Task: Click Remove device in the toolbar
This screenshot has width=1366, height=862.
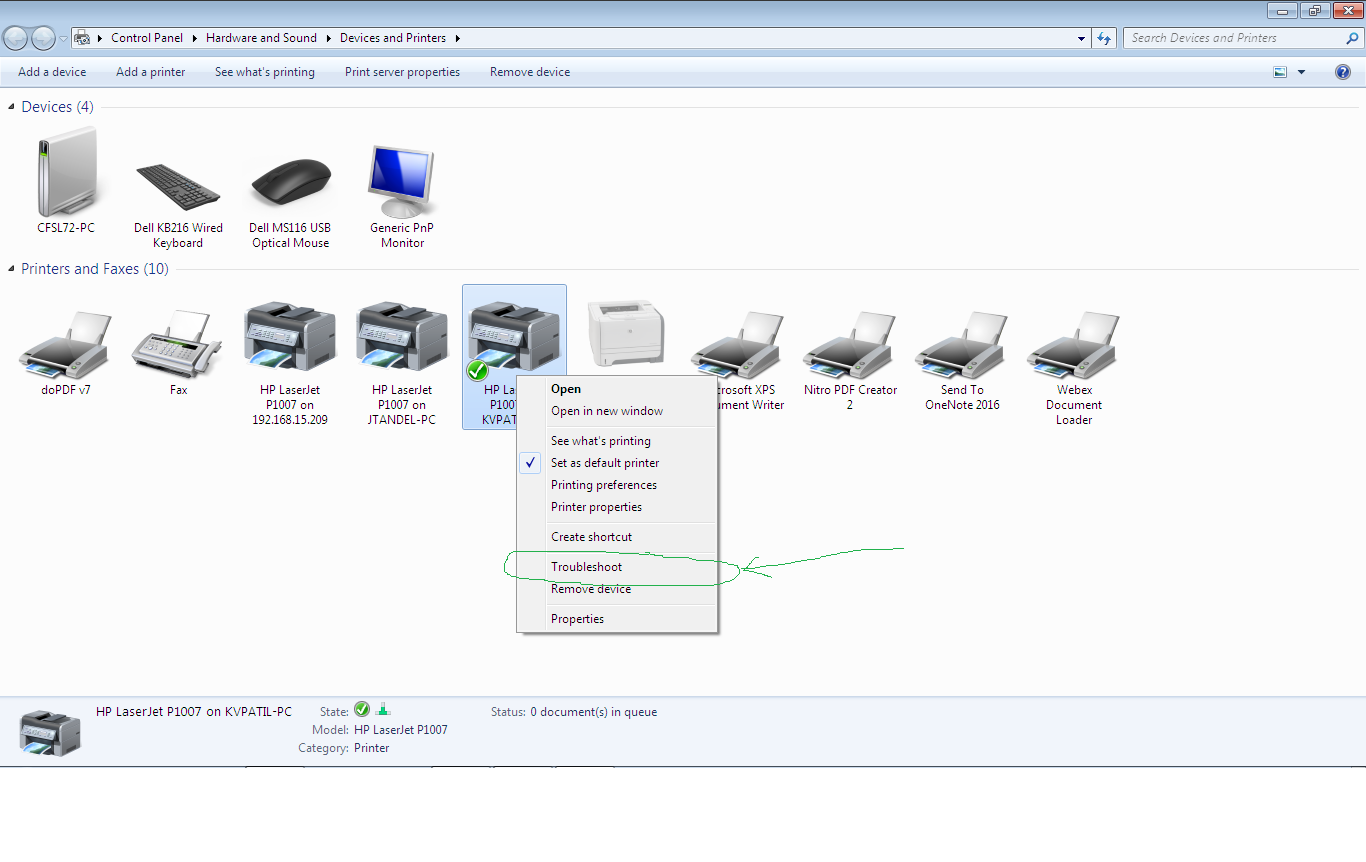Action: (x=530, y=72)
